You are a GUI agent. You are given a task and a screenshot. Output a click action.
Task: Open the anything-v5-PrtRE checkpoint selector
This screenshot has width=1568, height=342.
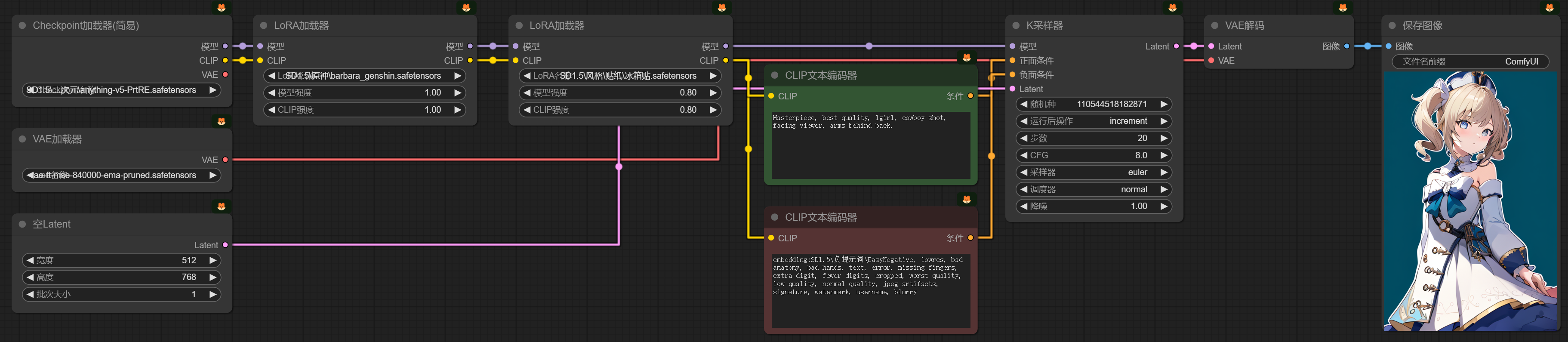click(x=122, y=90)
